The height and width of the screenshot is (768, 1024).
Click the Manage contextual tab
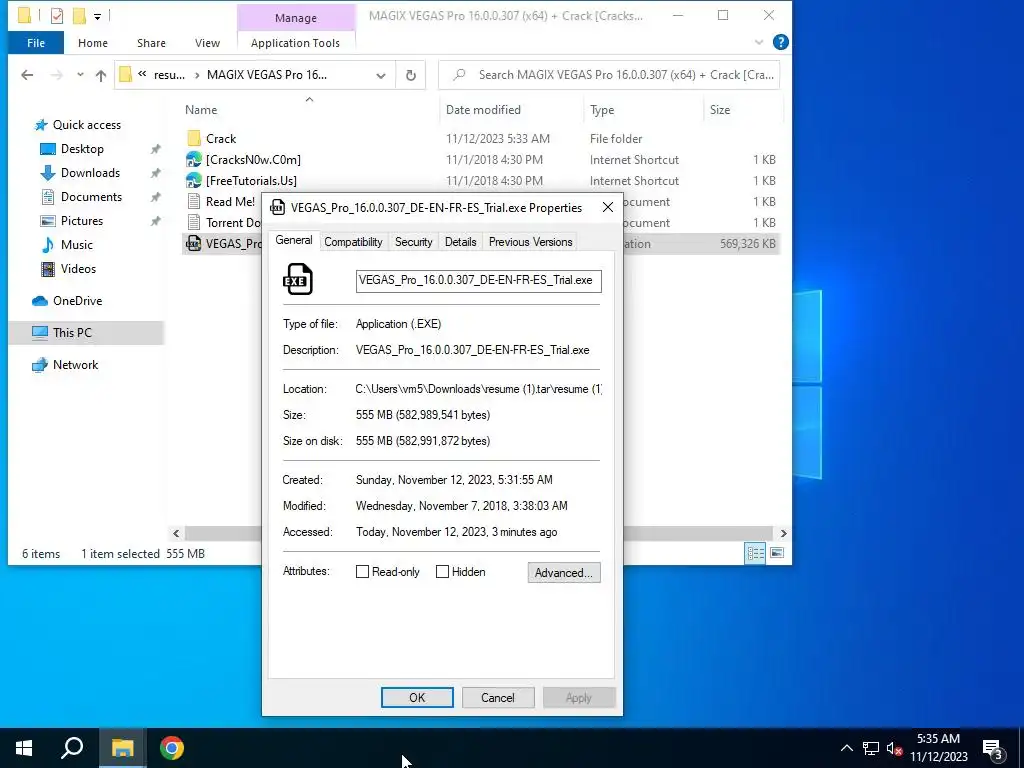pos(296,18)
